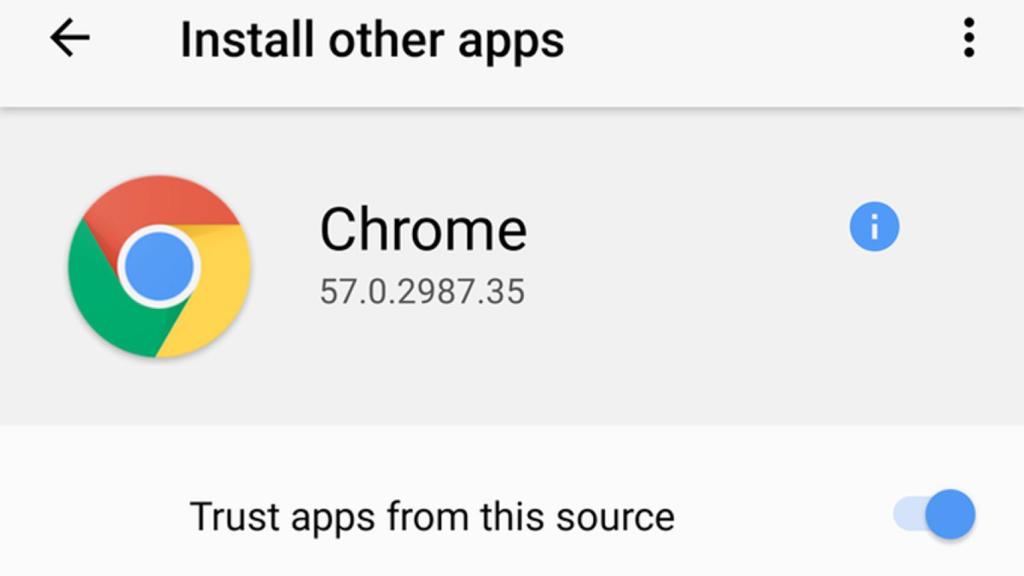
Task: Select the Chrome app name text
Action: (x=424, y=228)
